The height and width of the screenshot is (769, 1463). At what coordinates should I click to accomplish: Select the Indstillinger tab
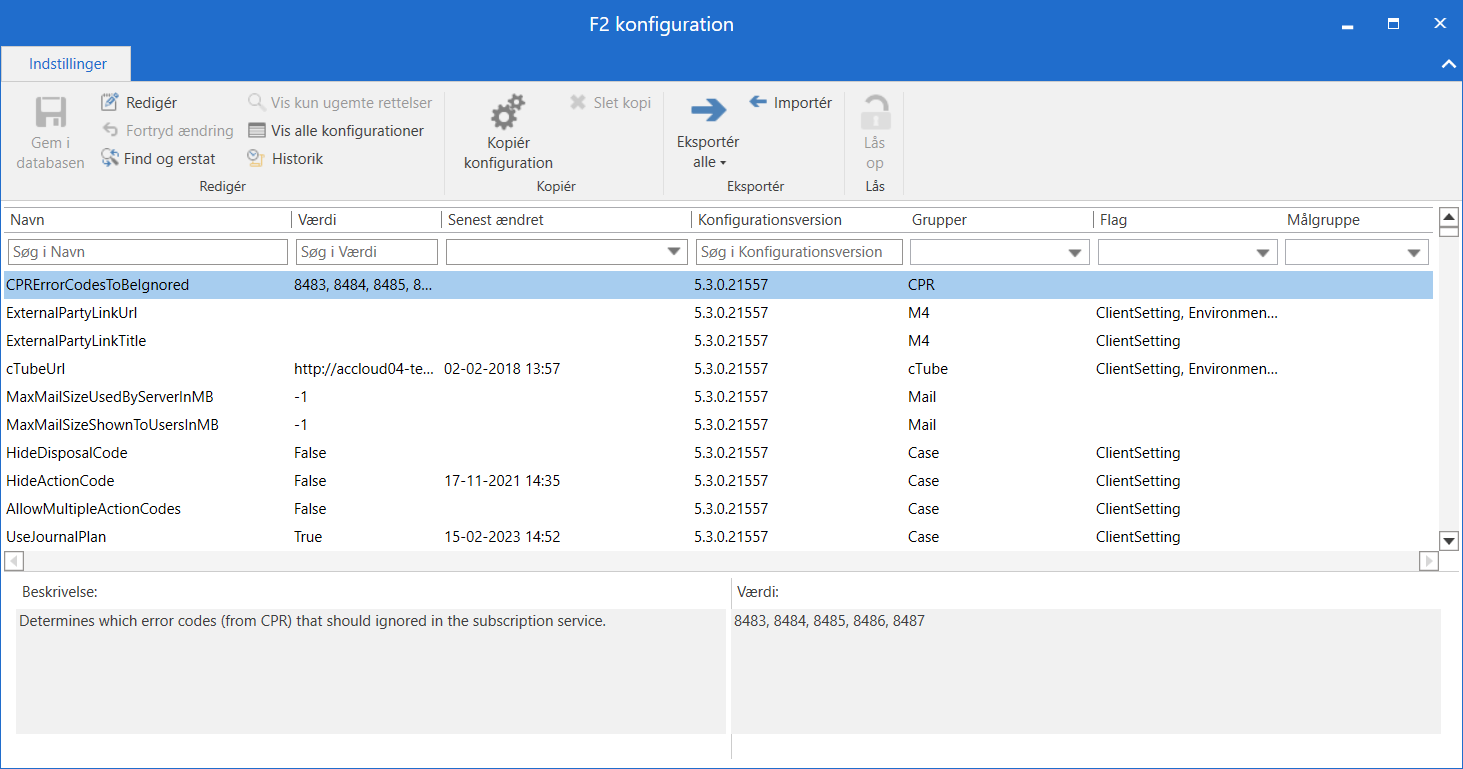point(67,64)
